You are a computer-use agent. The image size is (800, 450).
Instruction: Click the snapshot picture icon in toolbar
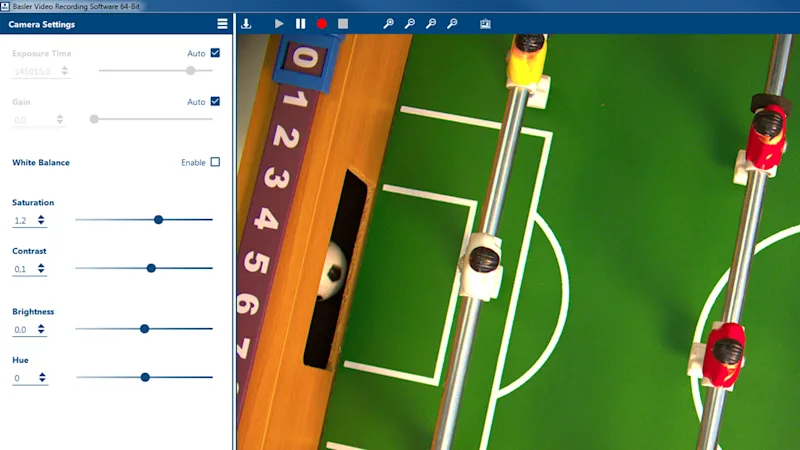(485, 23)
